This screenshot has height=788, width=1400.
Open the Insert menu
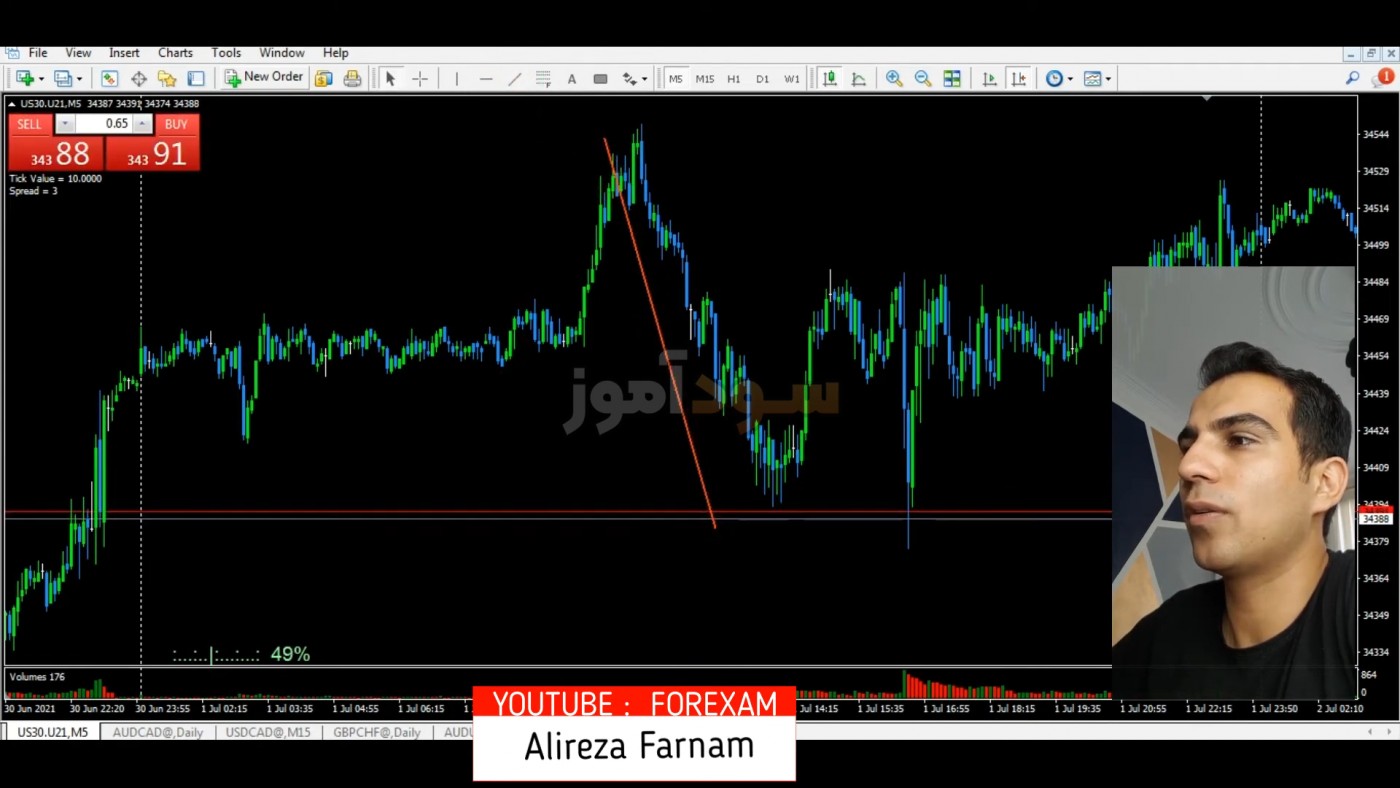(124, 53)
